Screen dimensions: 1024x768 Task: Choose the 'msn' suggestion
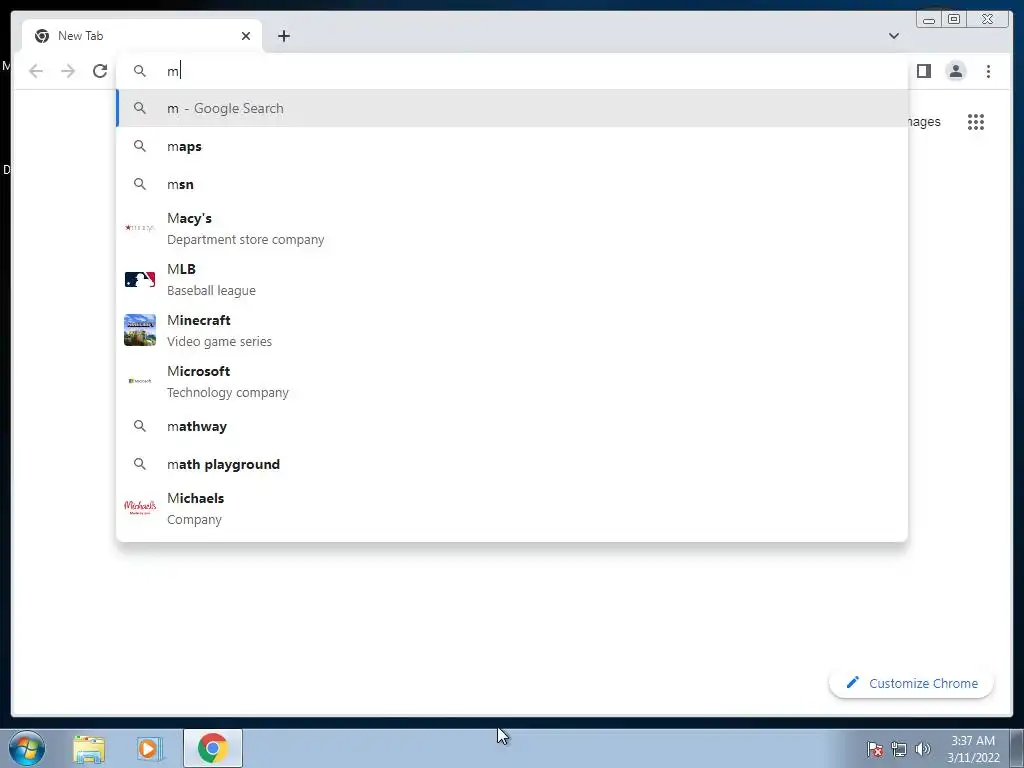point(512,184)
